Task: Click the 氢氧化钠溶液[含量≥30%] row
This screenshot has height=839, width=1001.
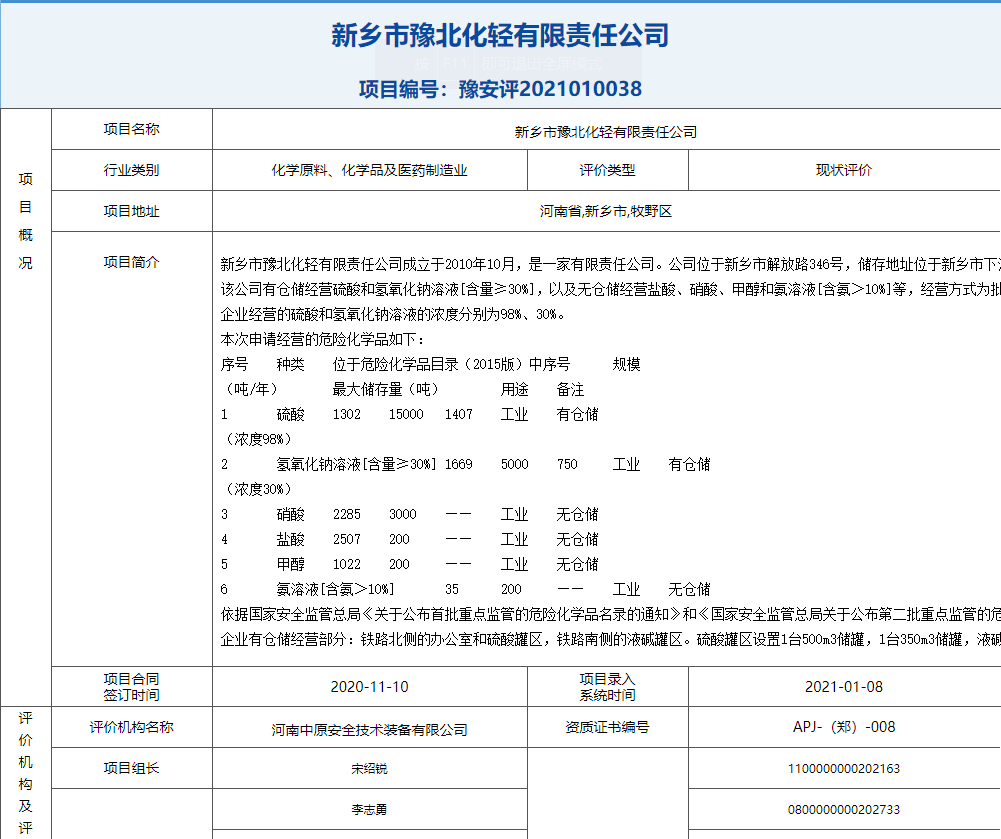Action: [465, 464]
